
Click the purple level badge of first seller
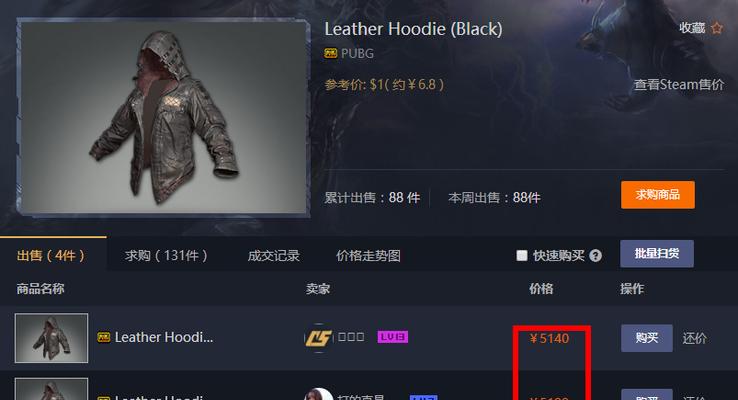pos(393,337)
